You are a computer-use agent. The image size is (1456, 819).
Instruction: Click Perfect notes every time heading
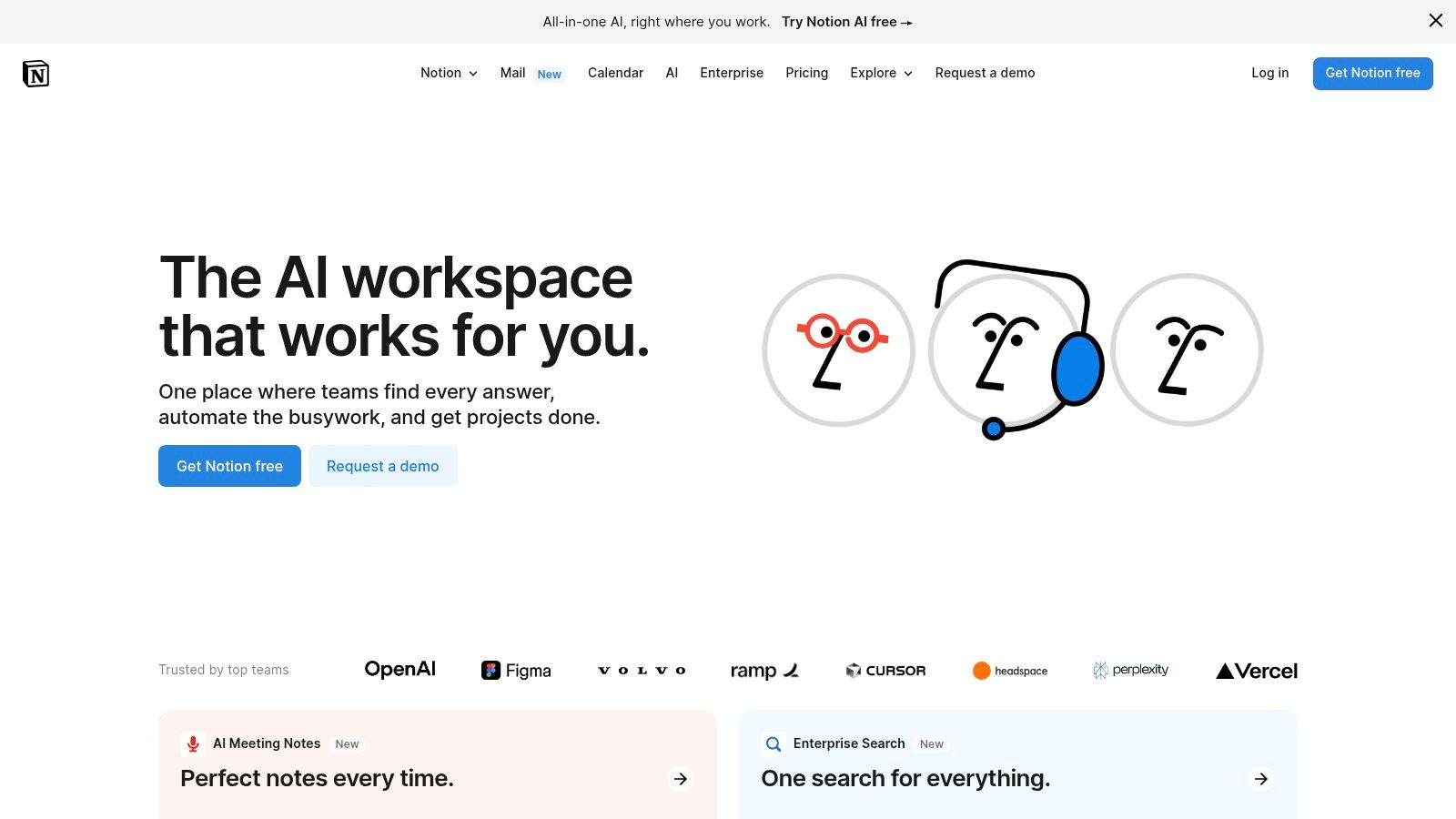tap(317, 778)
